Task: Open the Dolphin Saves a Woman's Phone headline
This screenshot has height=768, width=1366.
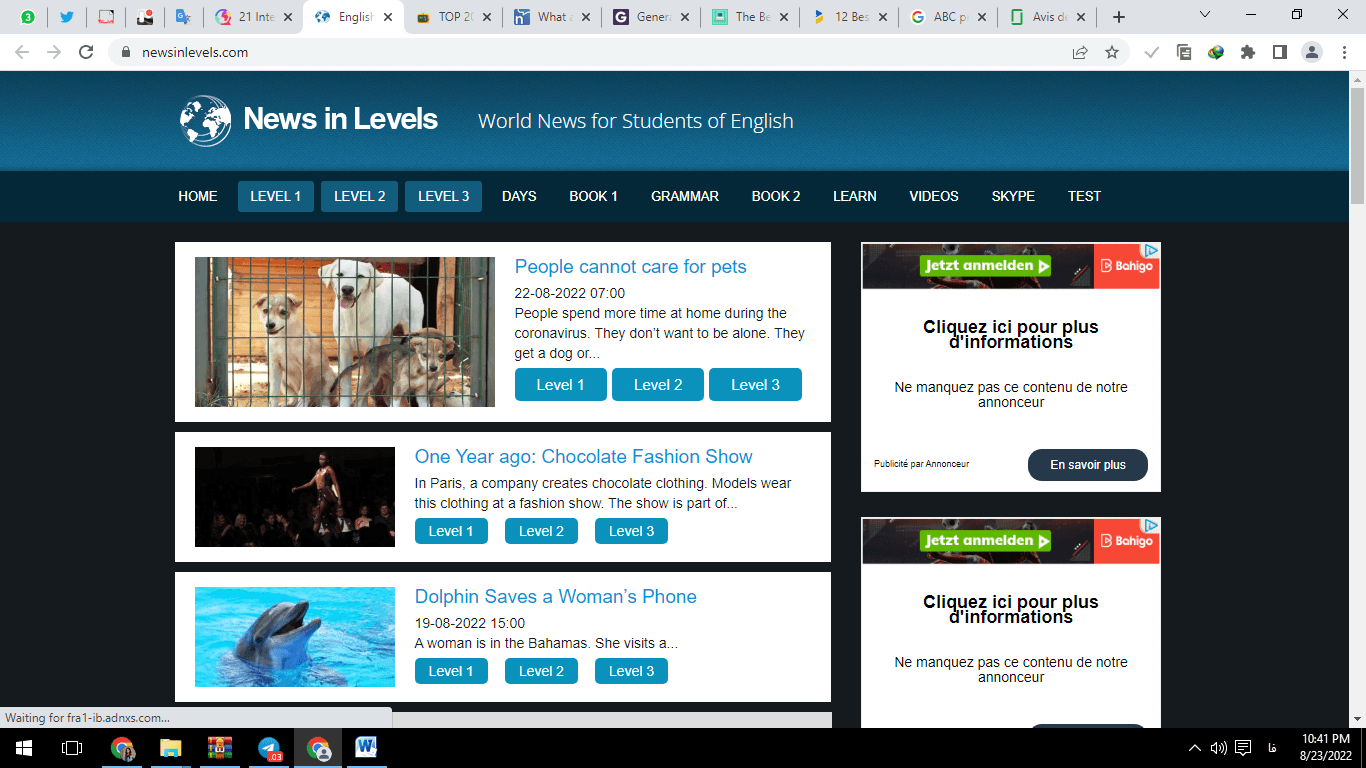Action: 555,597
